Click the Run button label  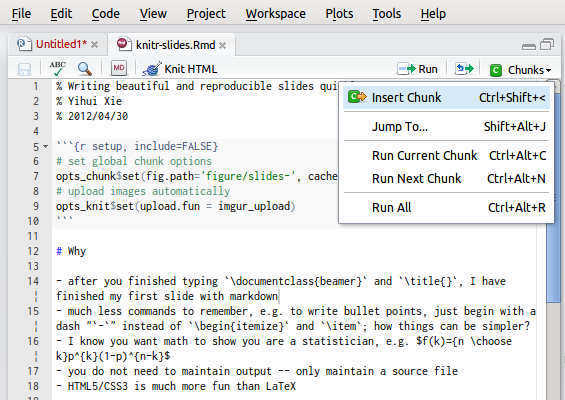click(428, 69)
